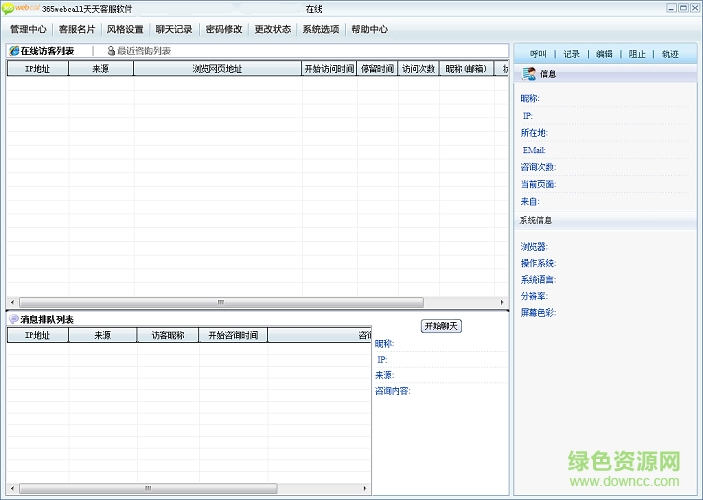Screen dimensions: 703x500
Task: Open the 聊天记录 menu
Action: [174, 29]
